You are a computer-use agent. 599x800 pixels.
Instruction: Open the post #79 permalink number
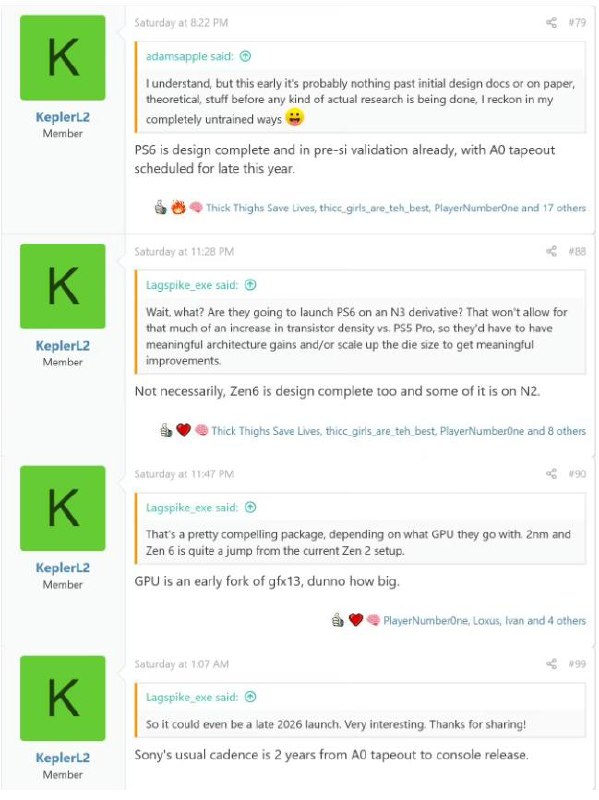[x=577, y=22]
